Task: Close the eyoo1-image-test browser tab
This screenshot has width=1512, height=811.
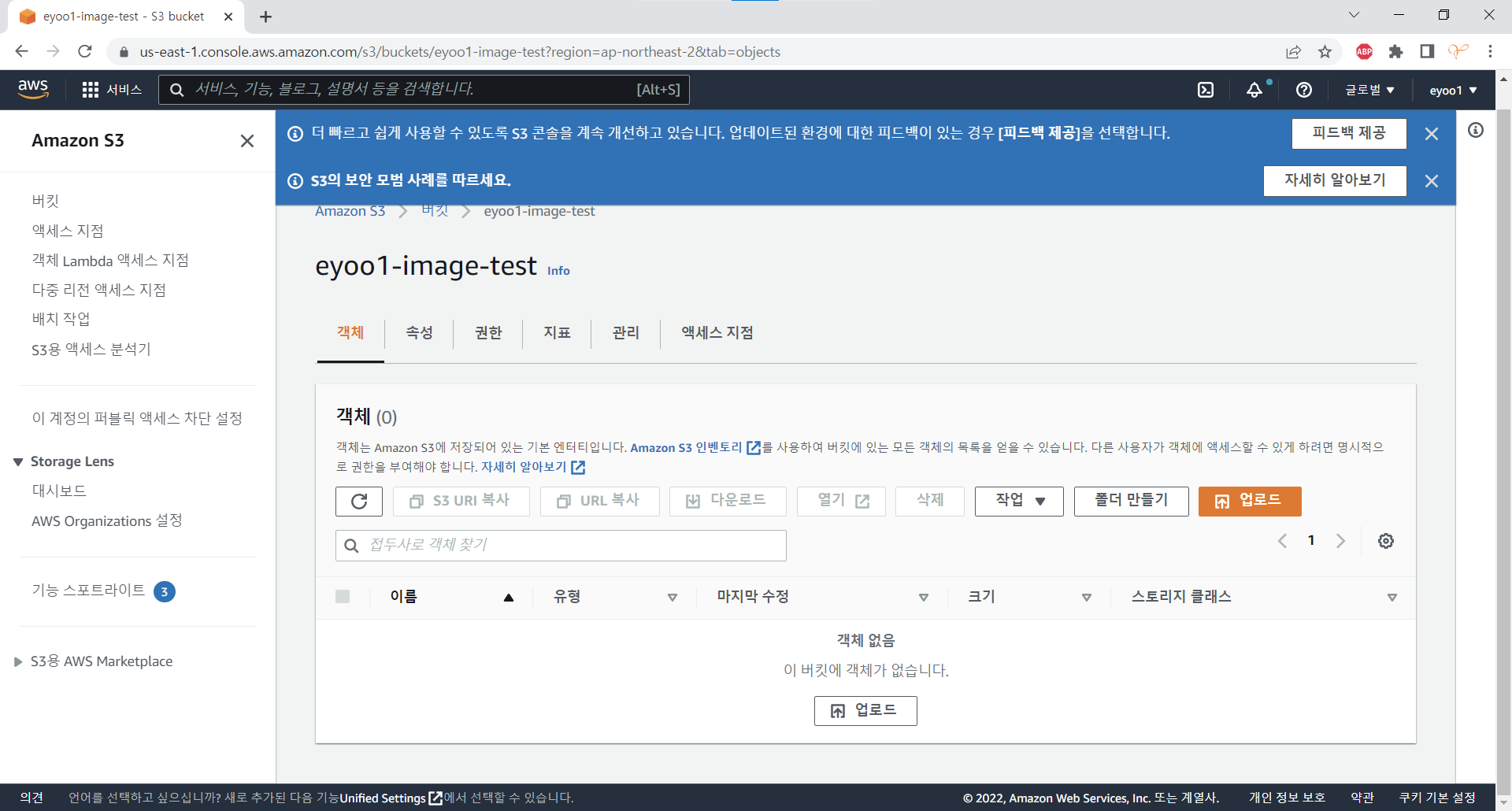Action: (228, 17)
